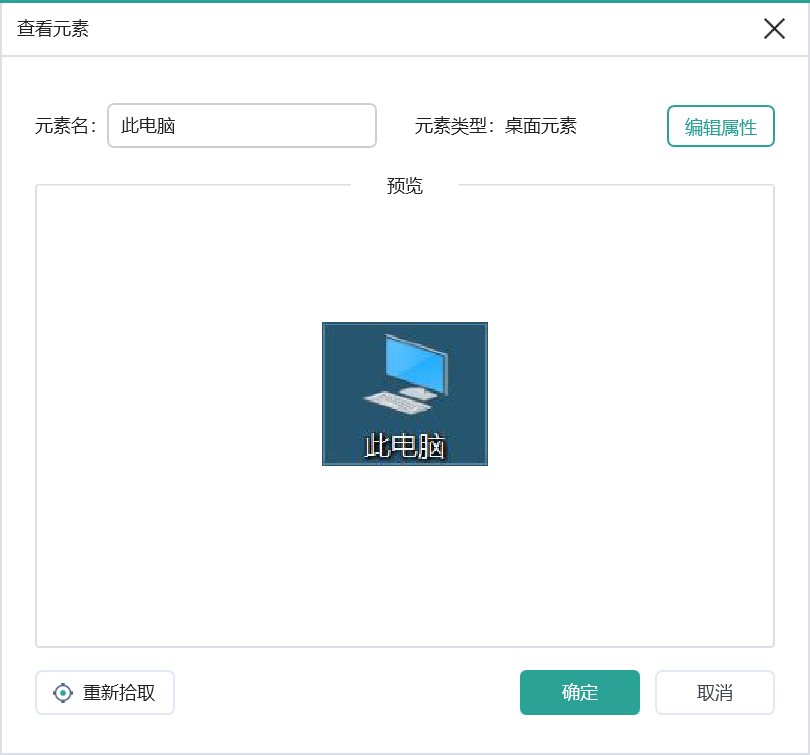The height and width of the screenshot is (755, 810).
Task: Click the 编辑属性 button
Action: (x=721, y=126)
